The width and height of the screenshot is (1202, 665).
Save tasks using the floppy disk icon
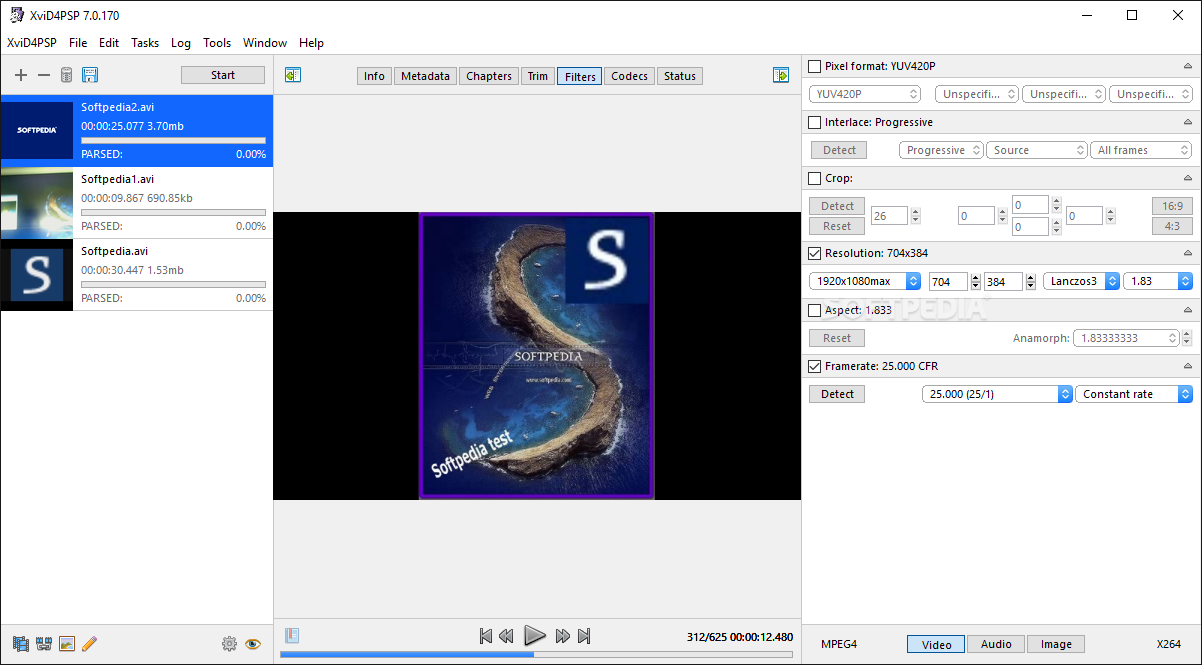[x=89, y=75]
